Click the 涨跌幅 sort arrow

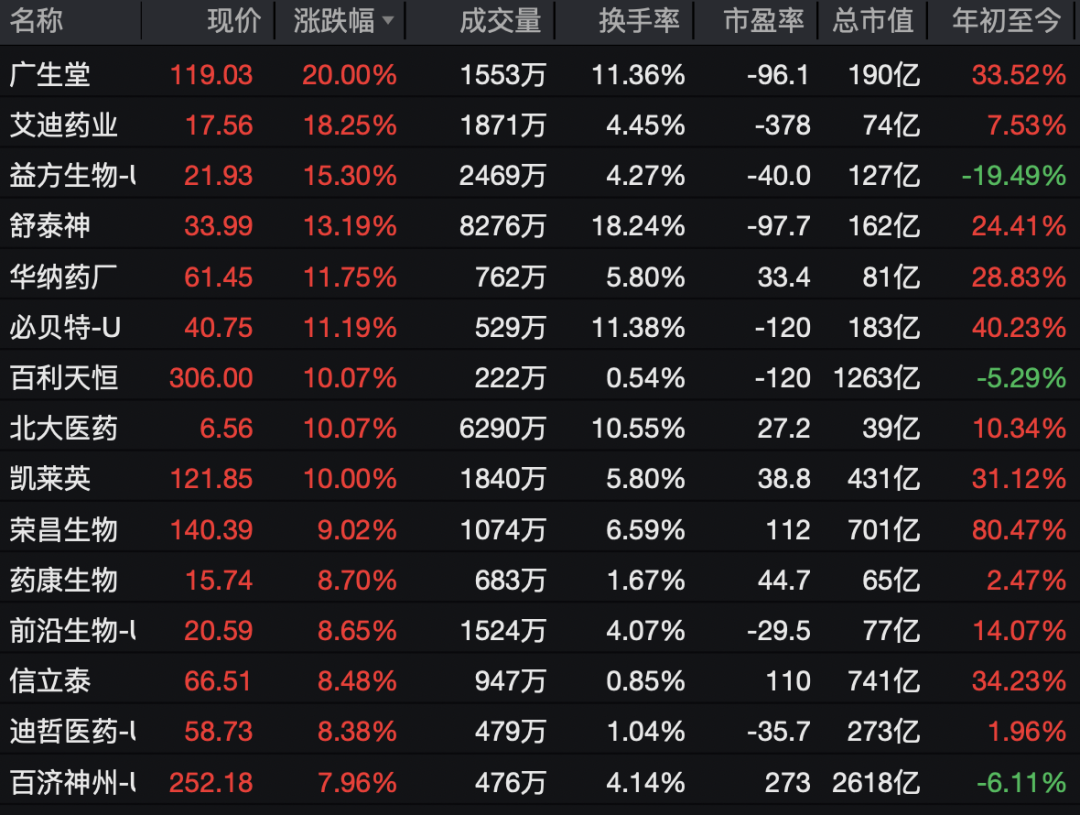(389, 20)
